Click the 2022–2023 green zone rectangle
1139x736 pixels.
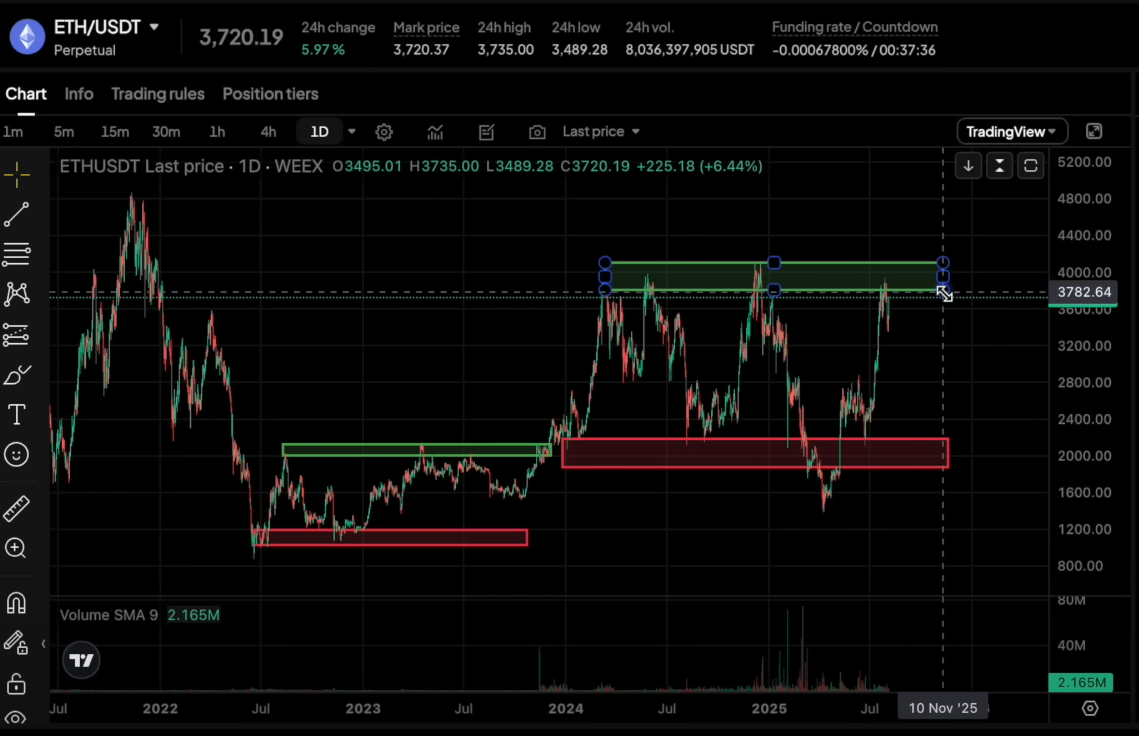(416, 450)
